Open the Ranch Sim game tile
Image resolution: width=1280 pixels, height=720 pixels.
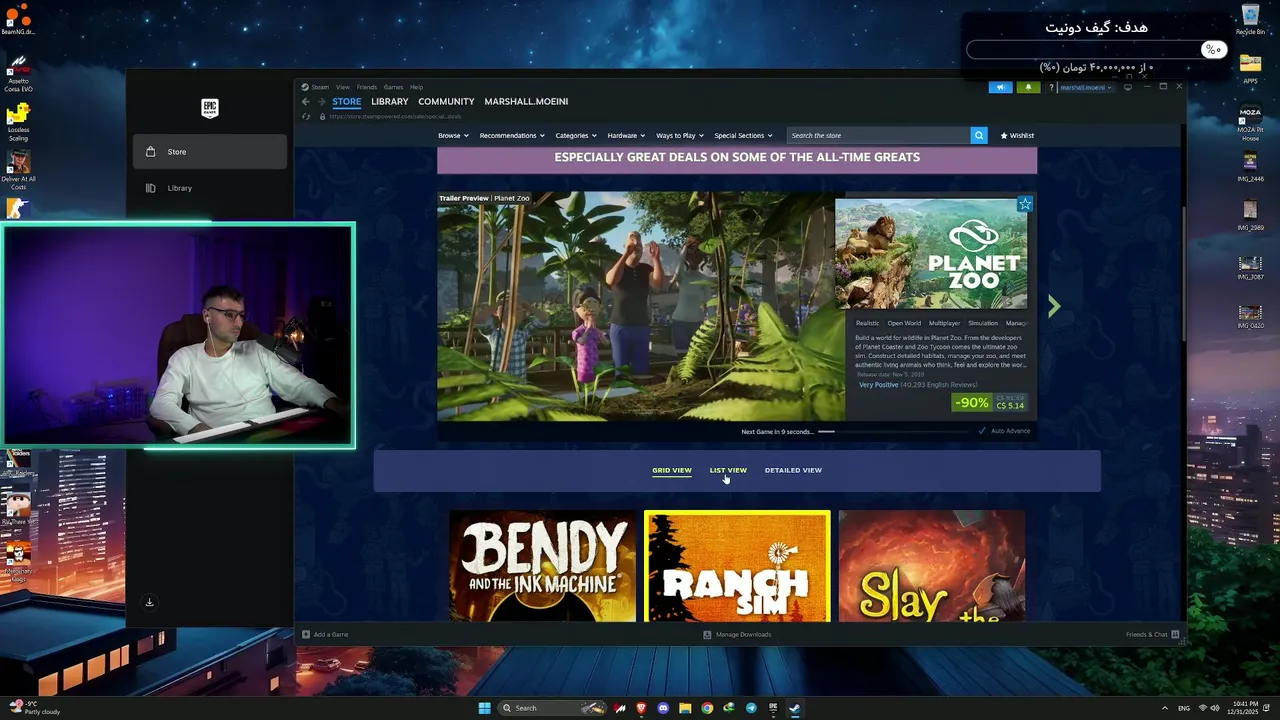click(737, 566)
